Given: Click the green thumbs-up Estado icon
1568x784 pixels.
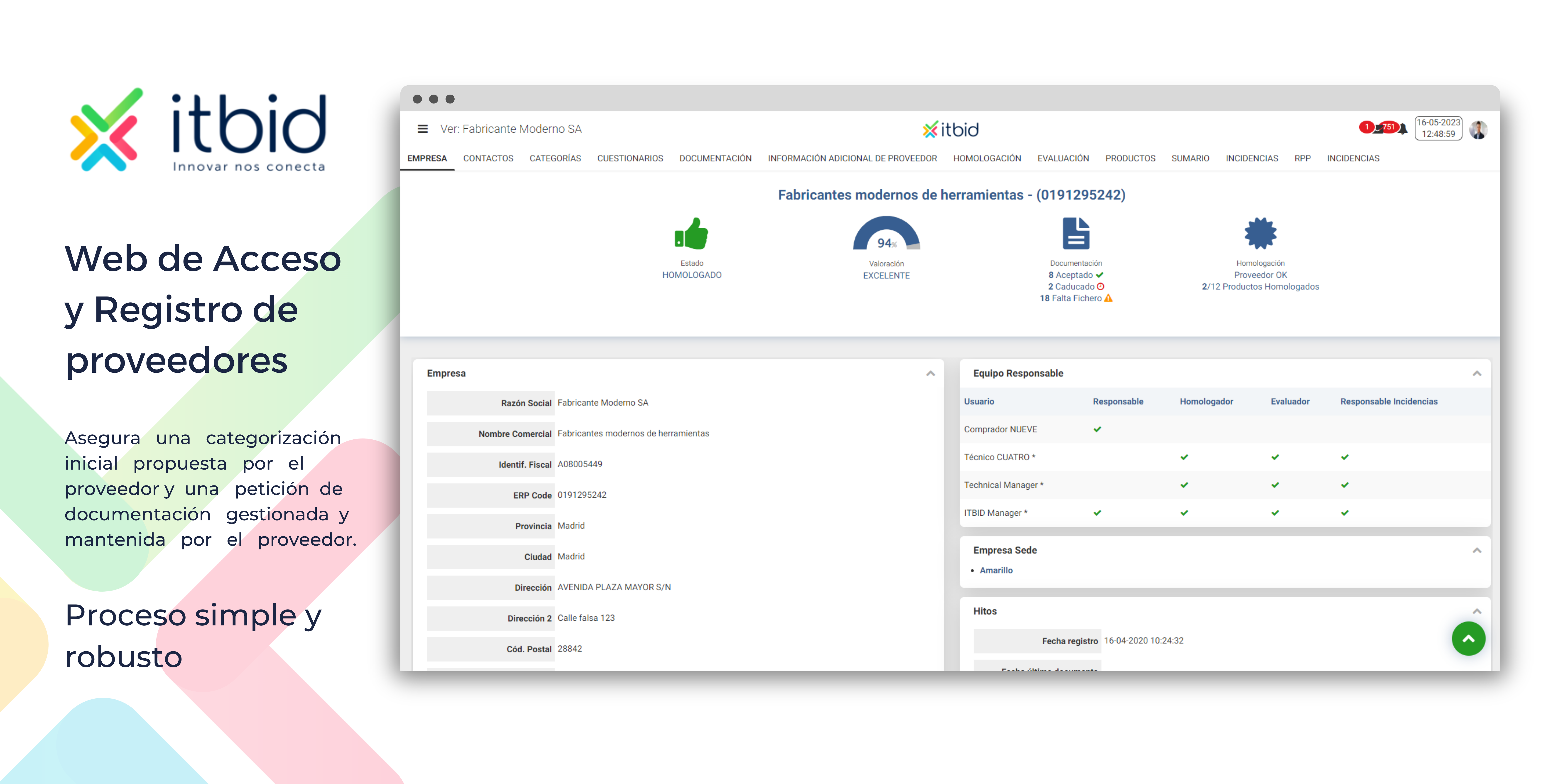Looking at the screenshot, I should coord(691,234).
